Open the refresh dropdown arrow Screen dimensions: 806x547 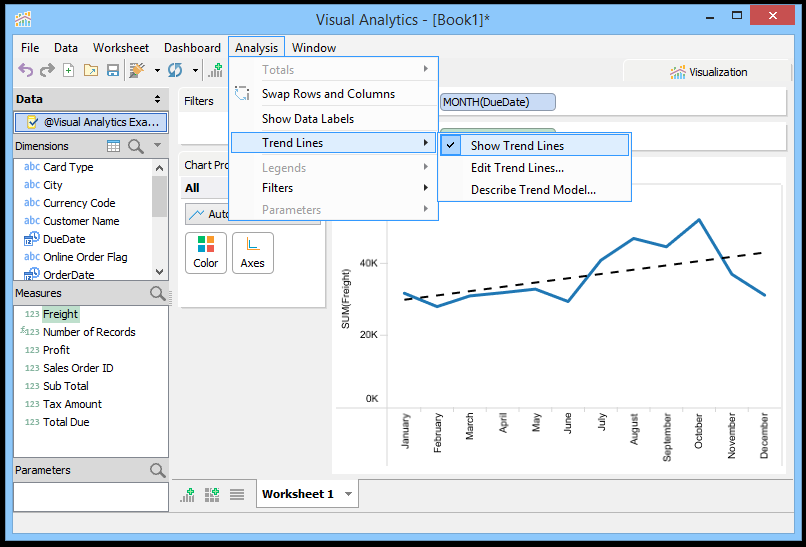point(195,70)
